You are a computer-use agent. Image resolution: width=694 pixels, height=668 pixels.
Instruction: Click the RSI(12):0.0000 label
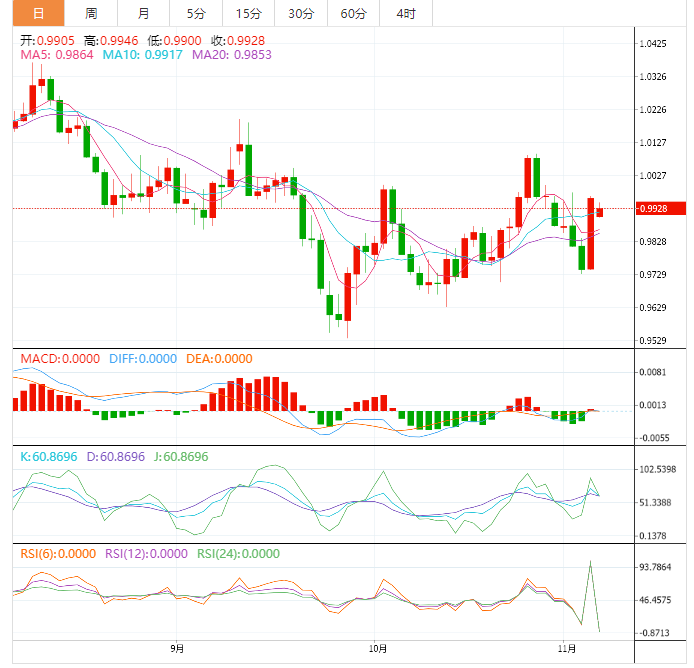tap(146, 554)
